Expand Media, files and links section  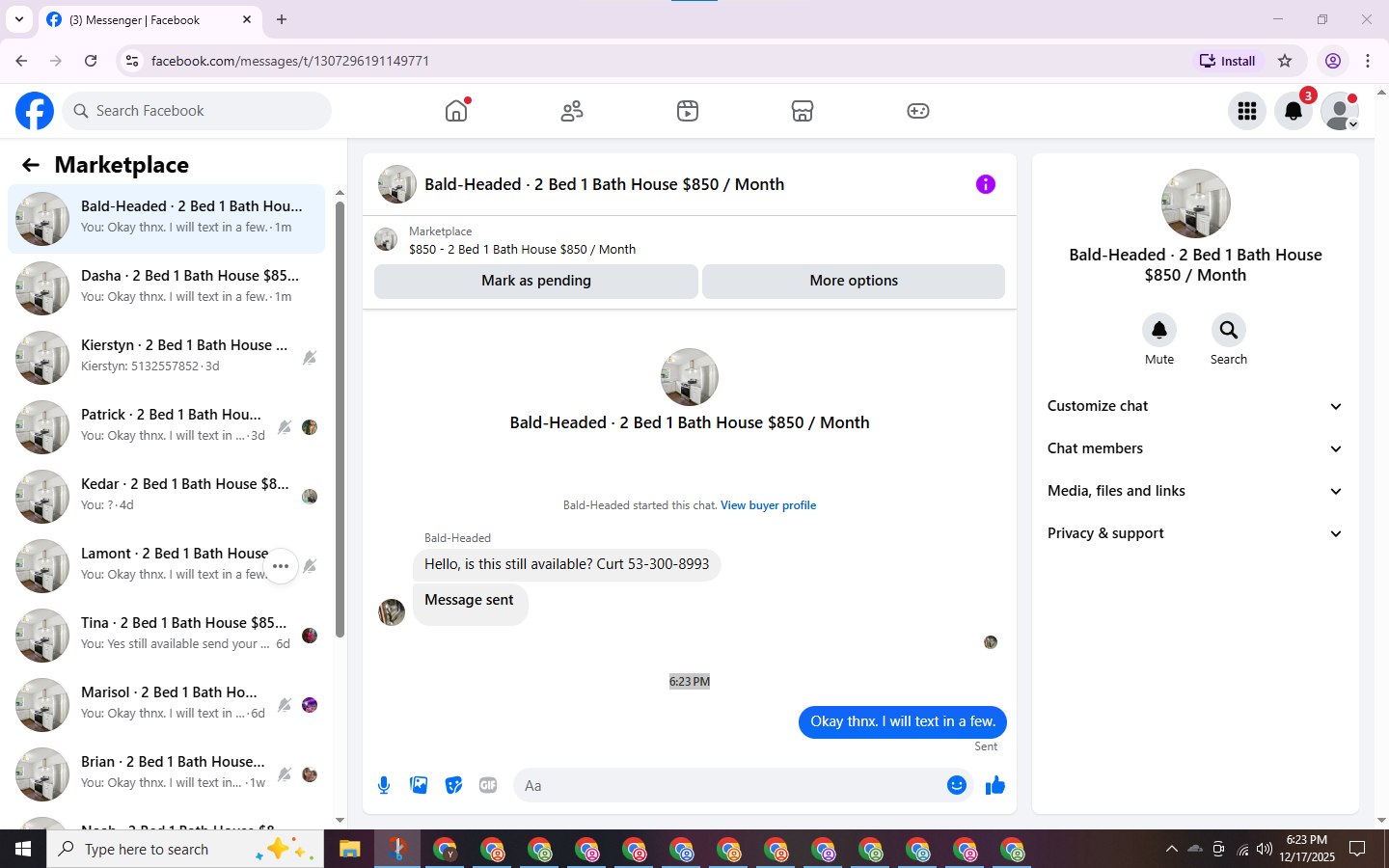(1195, 491)
